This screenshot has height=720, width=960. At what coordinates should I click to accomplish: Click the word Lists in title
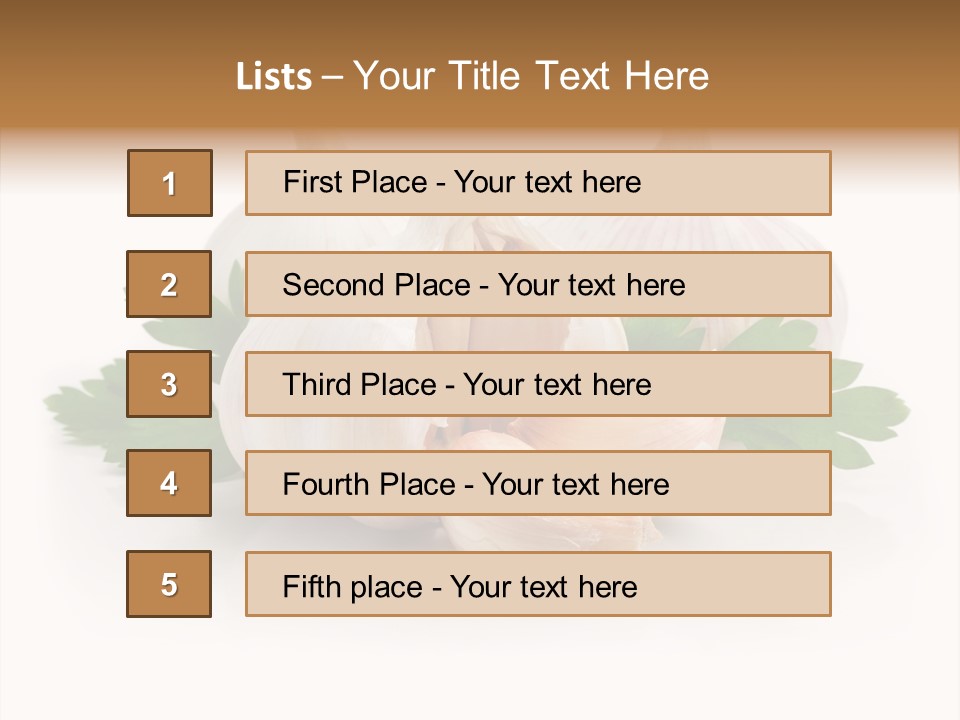tap(274, 77)
